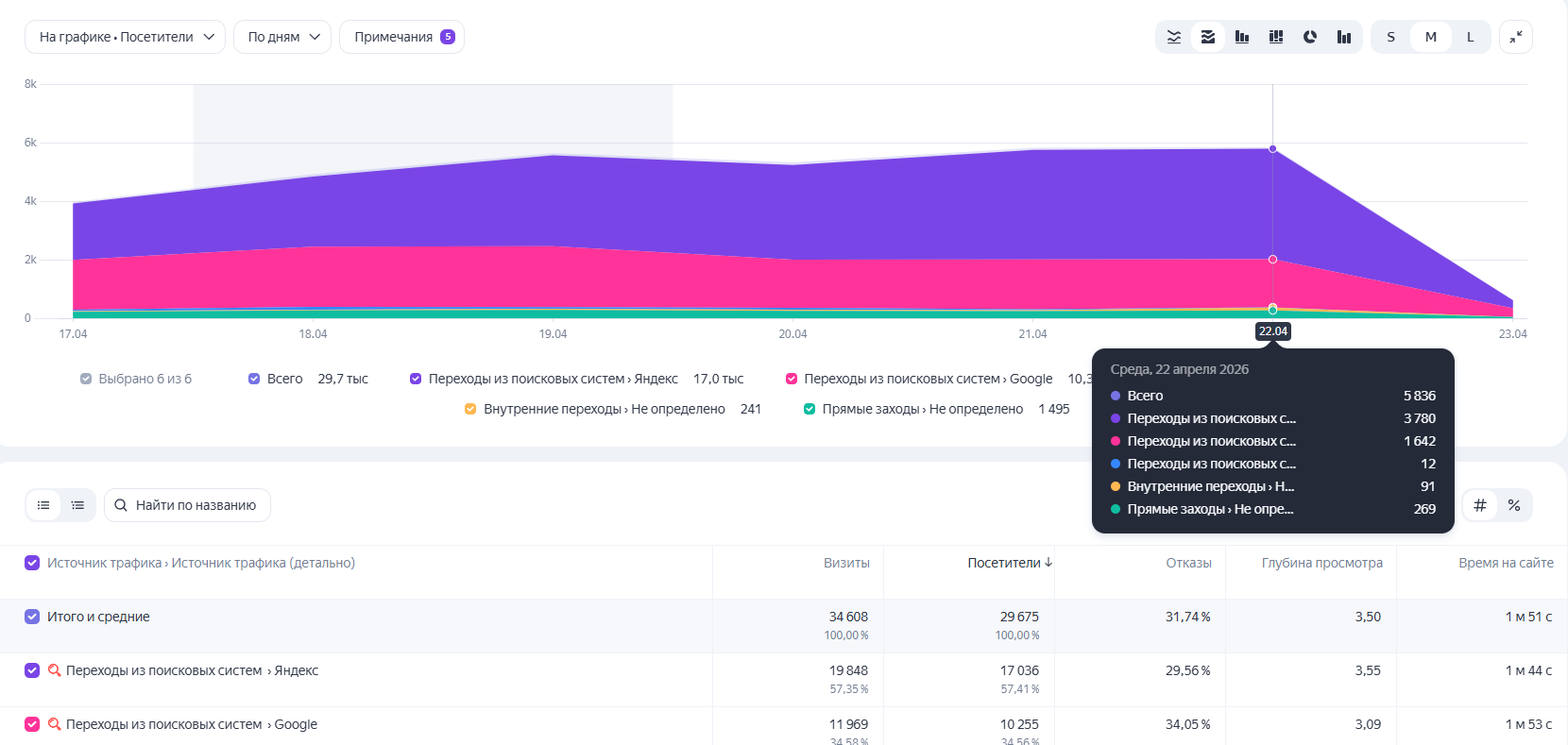Click the search icon beside the Google row
Viewport: 1568px width, 745px height.
click(55, 724)
